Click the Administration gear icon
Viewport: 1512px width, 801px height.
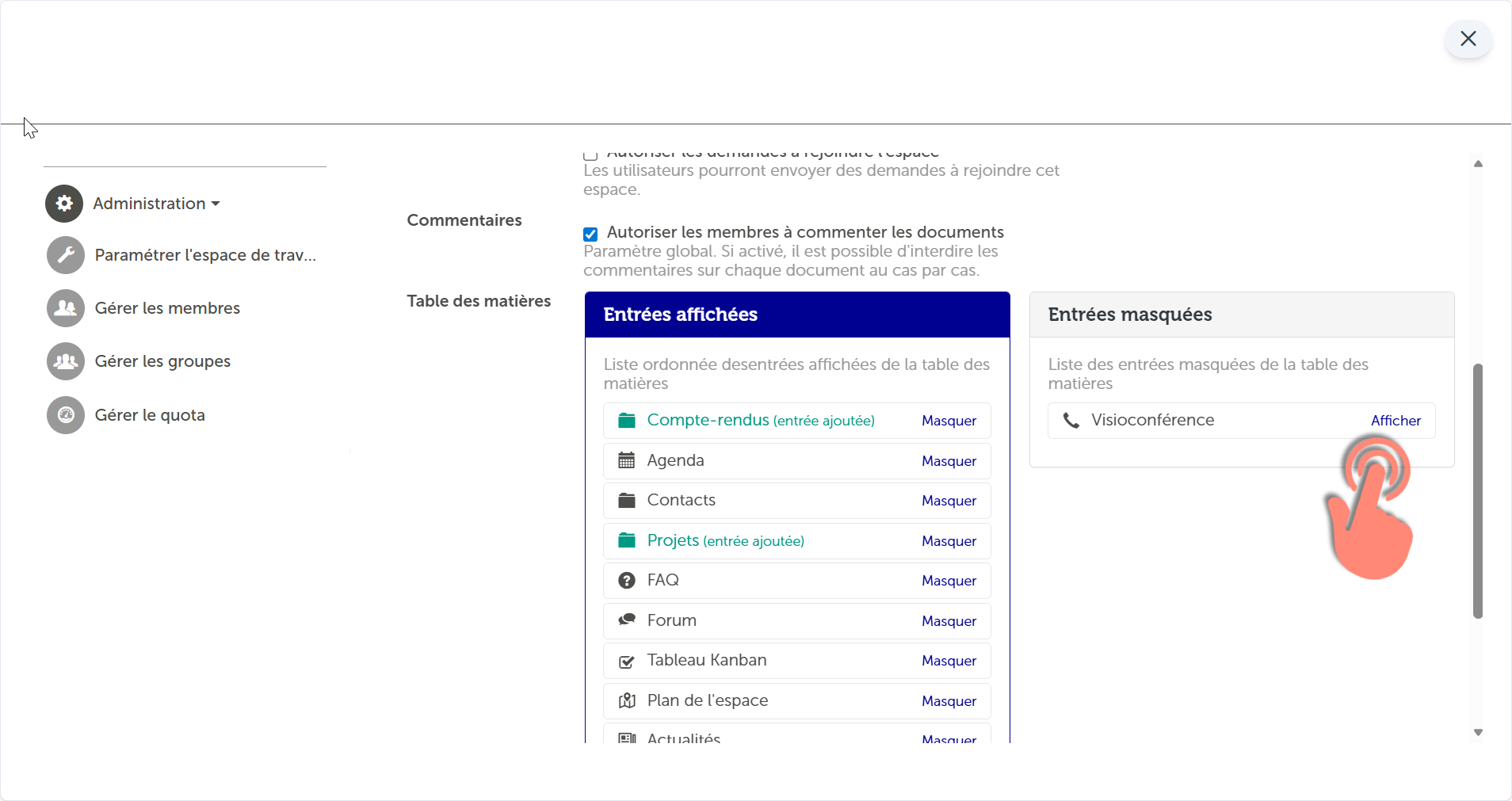[x=64, y=204]
